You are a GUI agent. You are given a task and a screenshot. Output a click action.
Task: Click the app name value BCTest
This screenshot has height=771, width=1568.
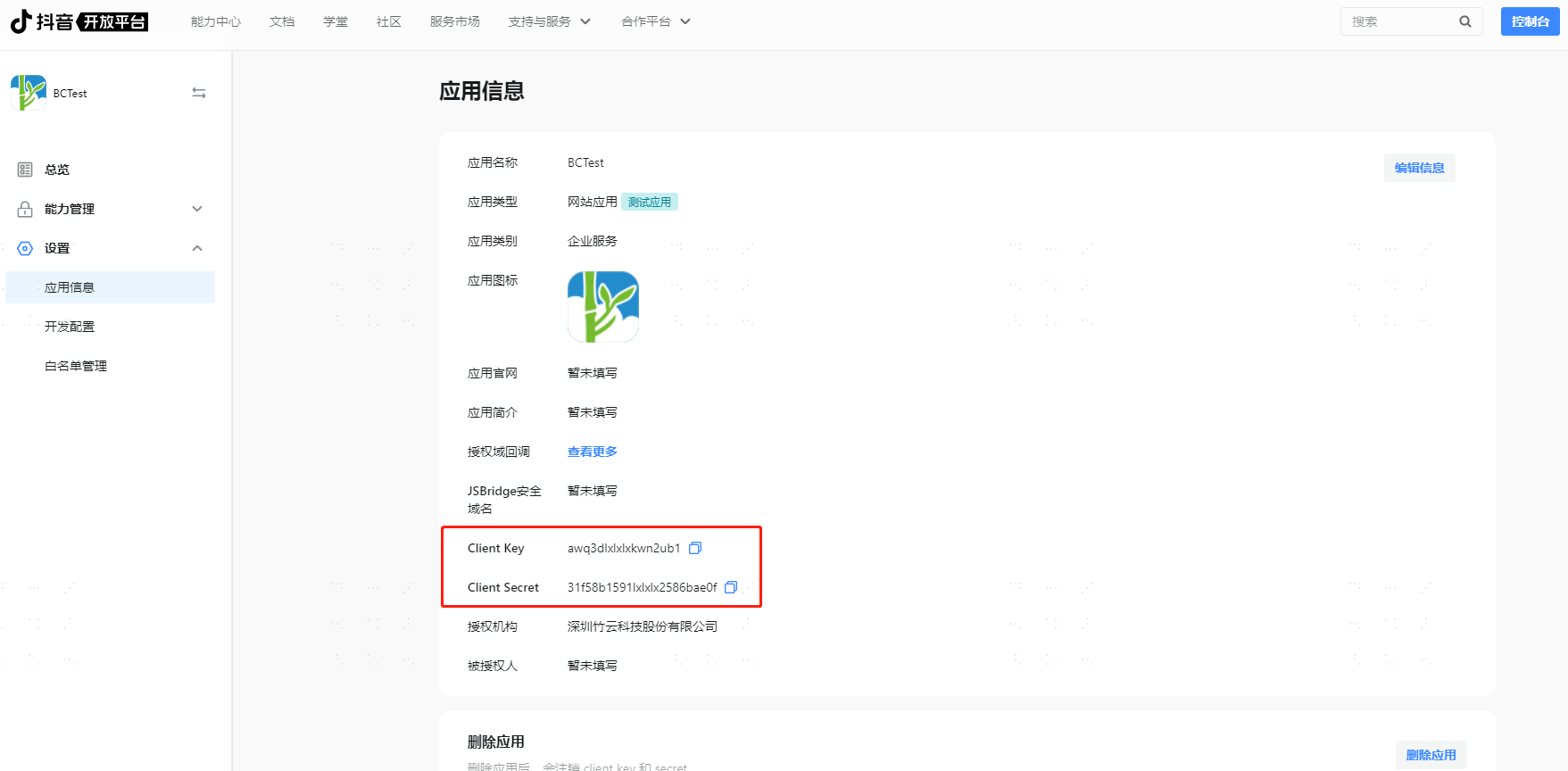click(x=585, y=162)
